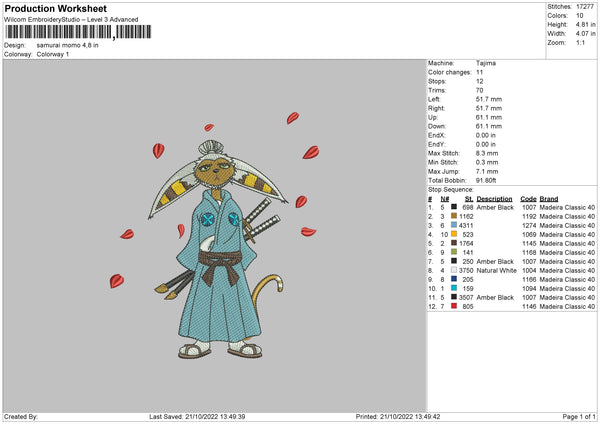Click the Stitches value 17277
The image size is (600, 424).
point(585,7)
